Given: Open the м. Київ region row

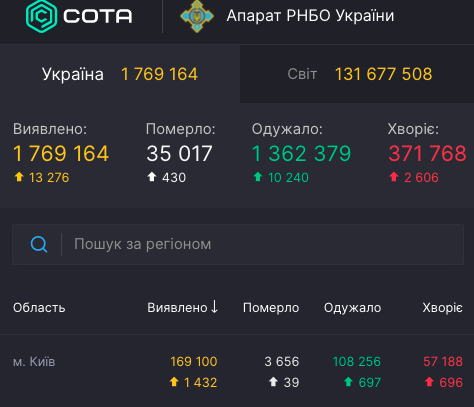Looking at the screenshot, I should tap(237, 371).
